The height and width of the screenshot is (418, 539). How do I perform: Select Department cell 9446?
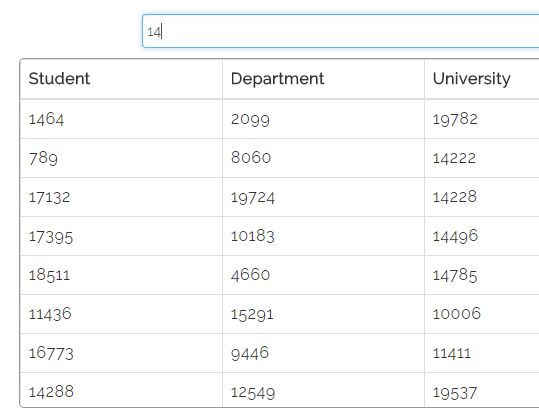point(323,353)
